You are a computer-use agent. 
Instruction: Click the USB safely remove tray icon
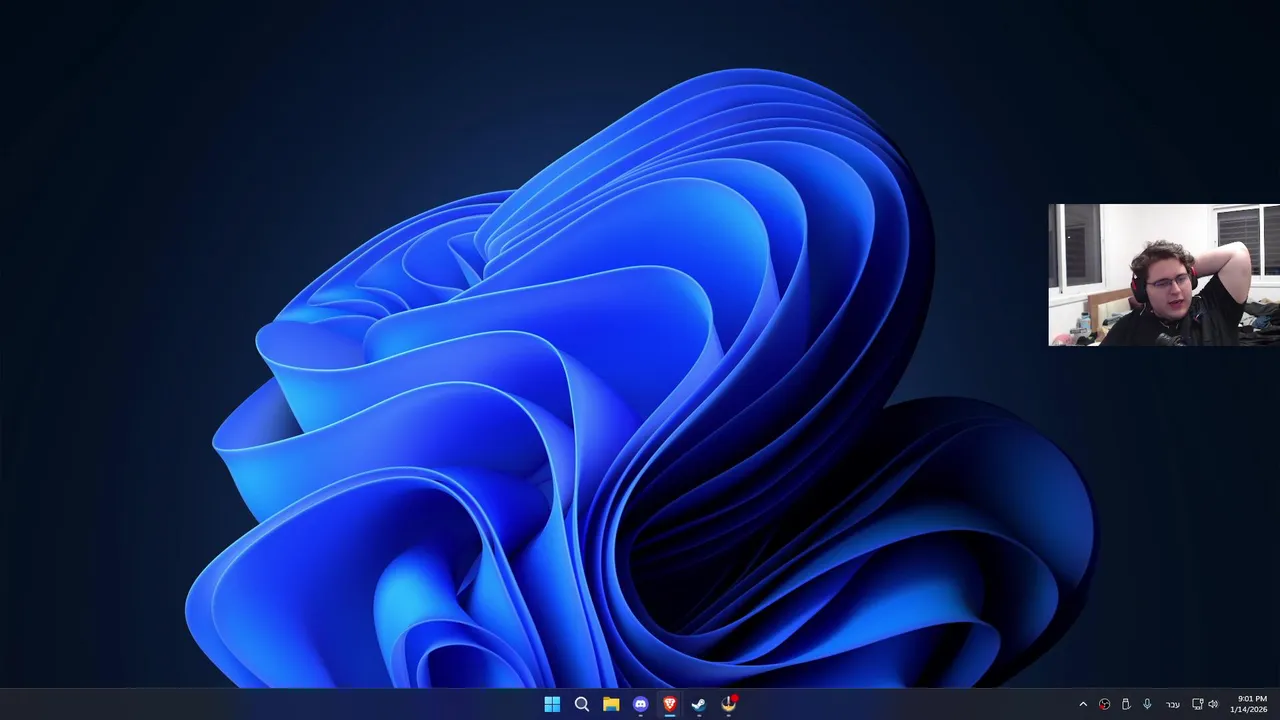tap(1126, 705)
